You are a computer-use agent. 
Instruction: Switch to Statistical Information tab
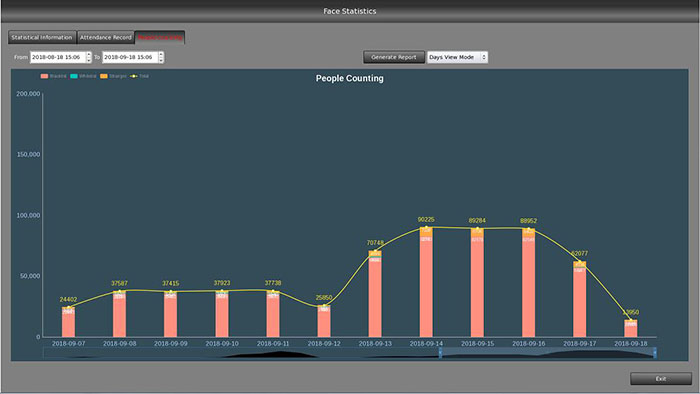pos(42,37)
